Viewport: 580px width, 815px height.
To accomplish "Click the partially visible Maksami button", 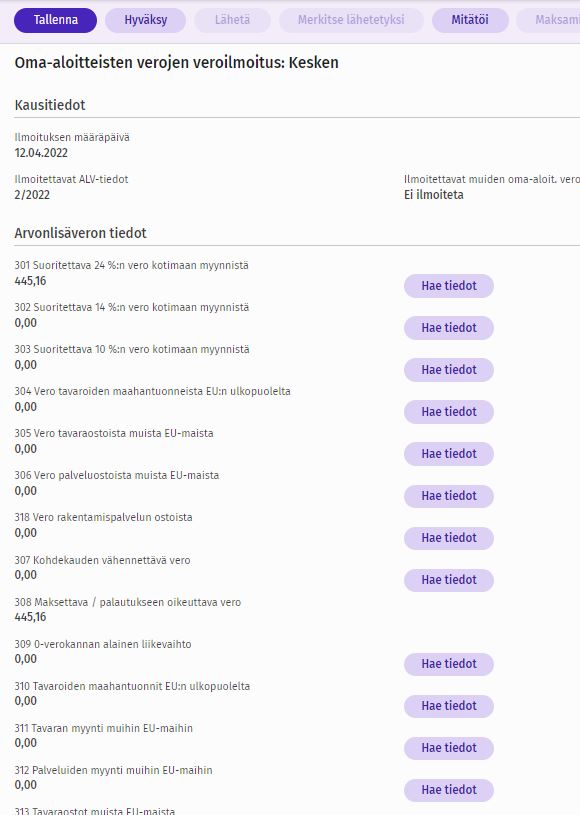I will click(549, 20).
